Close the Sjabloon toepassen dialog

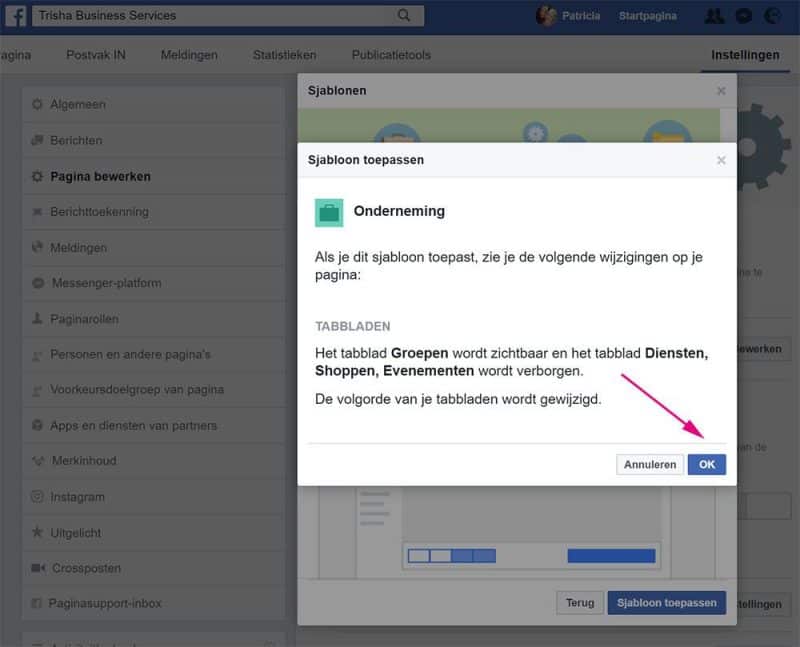point(721,160)
